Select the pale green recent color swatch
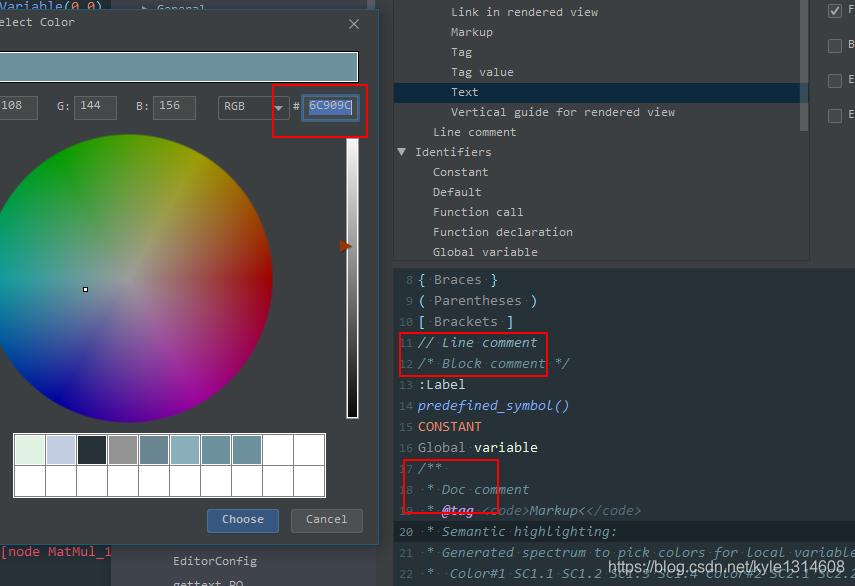This screenshot has height=586, width=855. click(30, 450)
